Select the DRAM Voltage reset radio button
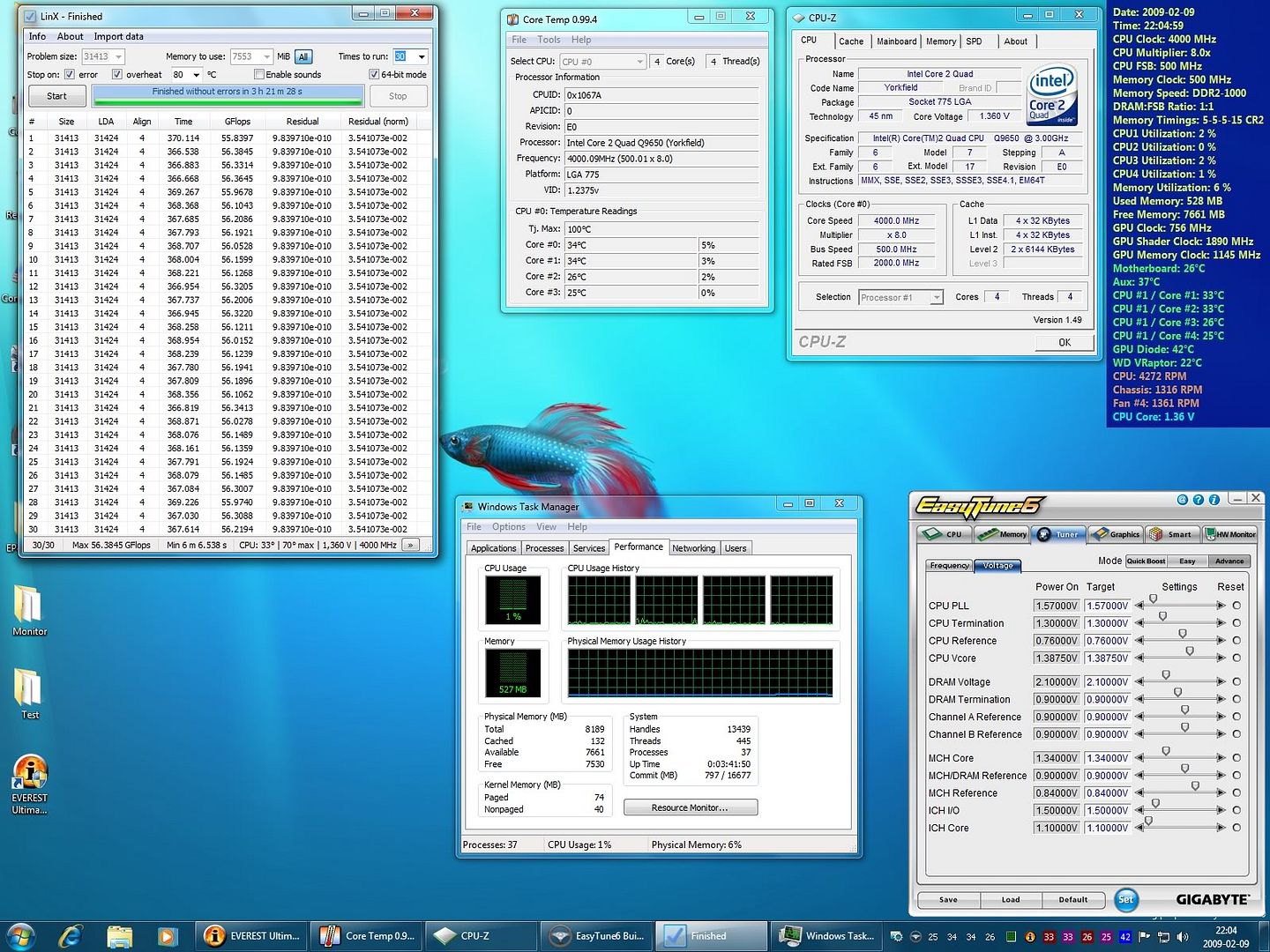 point(1236,681)
